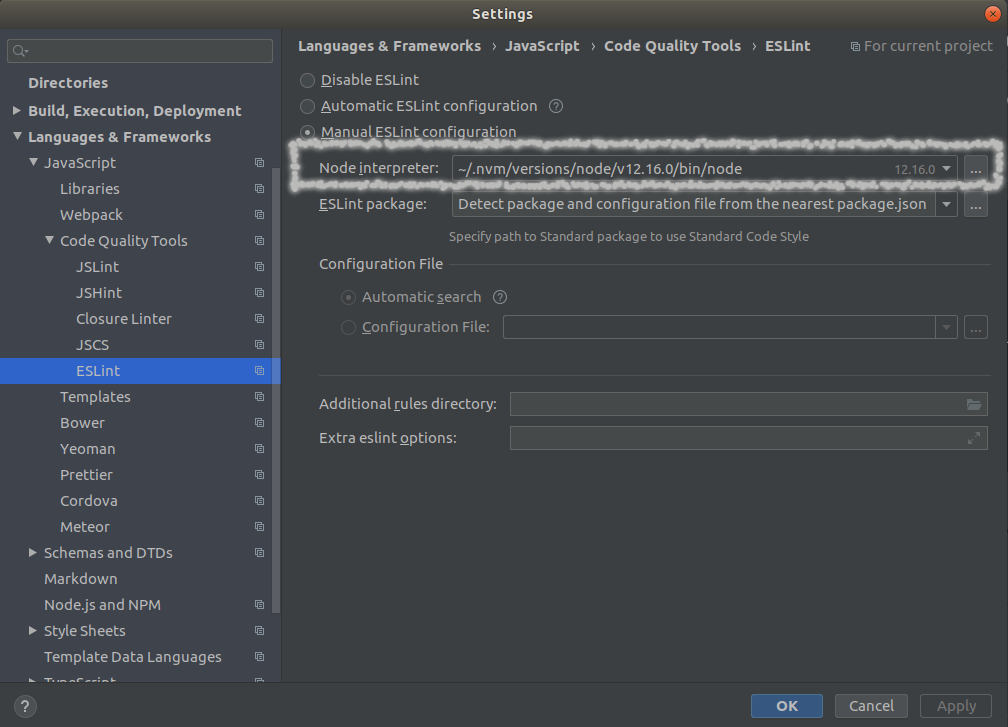Viewport: 1008px width, 727px height.
Task: Select Disable ESLint radio button
Action: [x=308, y=80]
